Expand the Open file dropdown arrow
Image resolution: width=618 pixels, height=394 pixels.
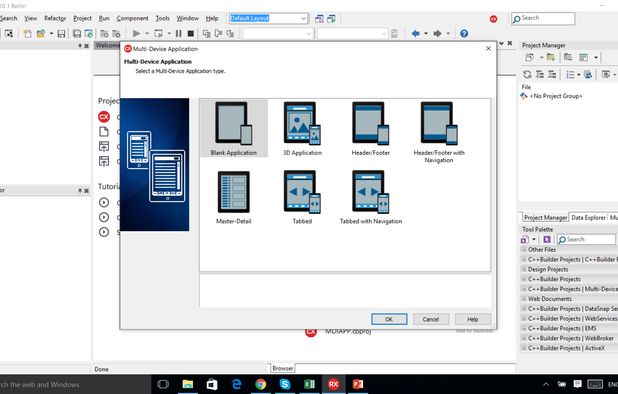pyautogui.click(x=51, y=33)
